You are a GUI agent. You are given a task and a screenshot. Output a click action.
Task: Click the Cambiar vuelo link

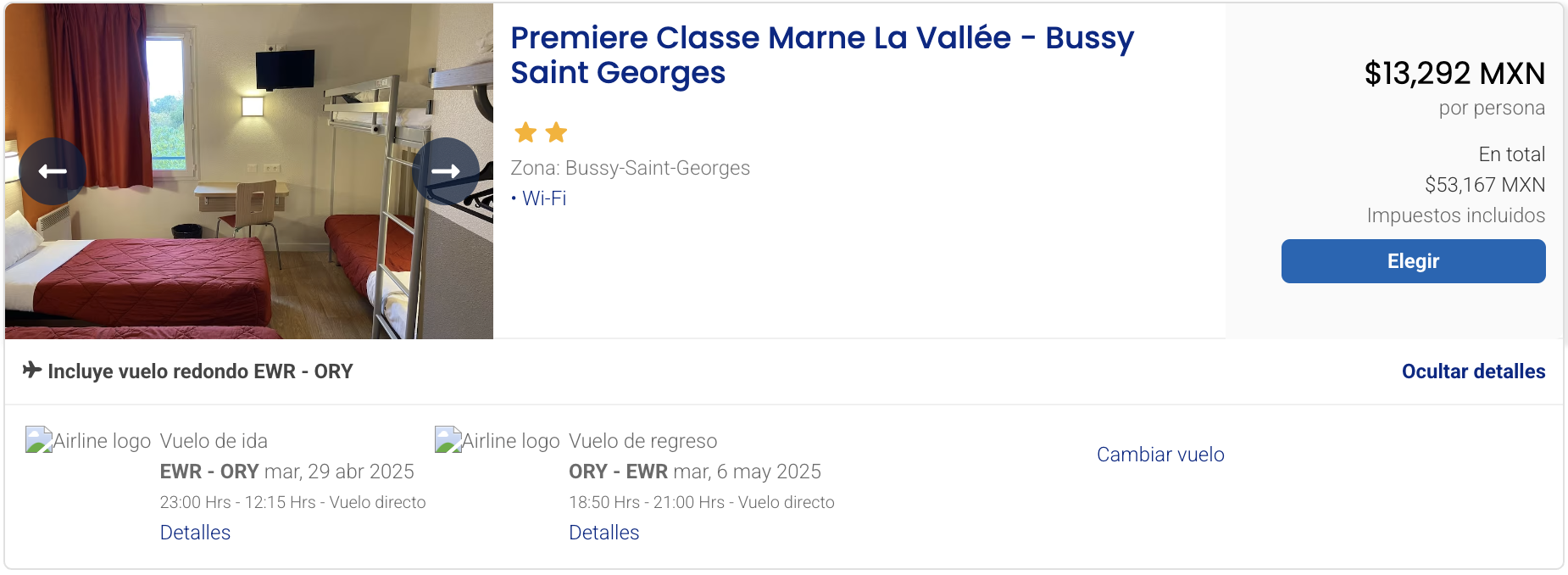(x=1159, y=455)
